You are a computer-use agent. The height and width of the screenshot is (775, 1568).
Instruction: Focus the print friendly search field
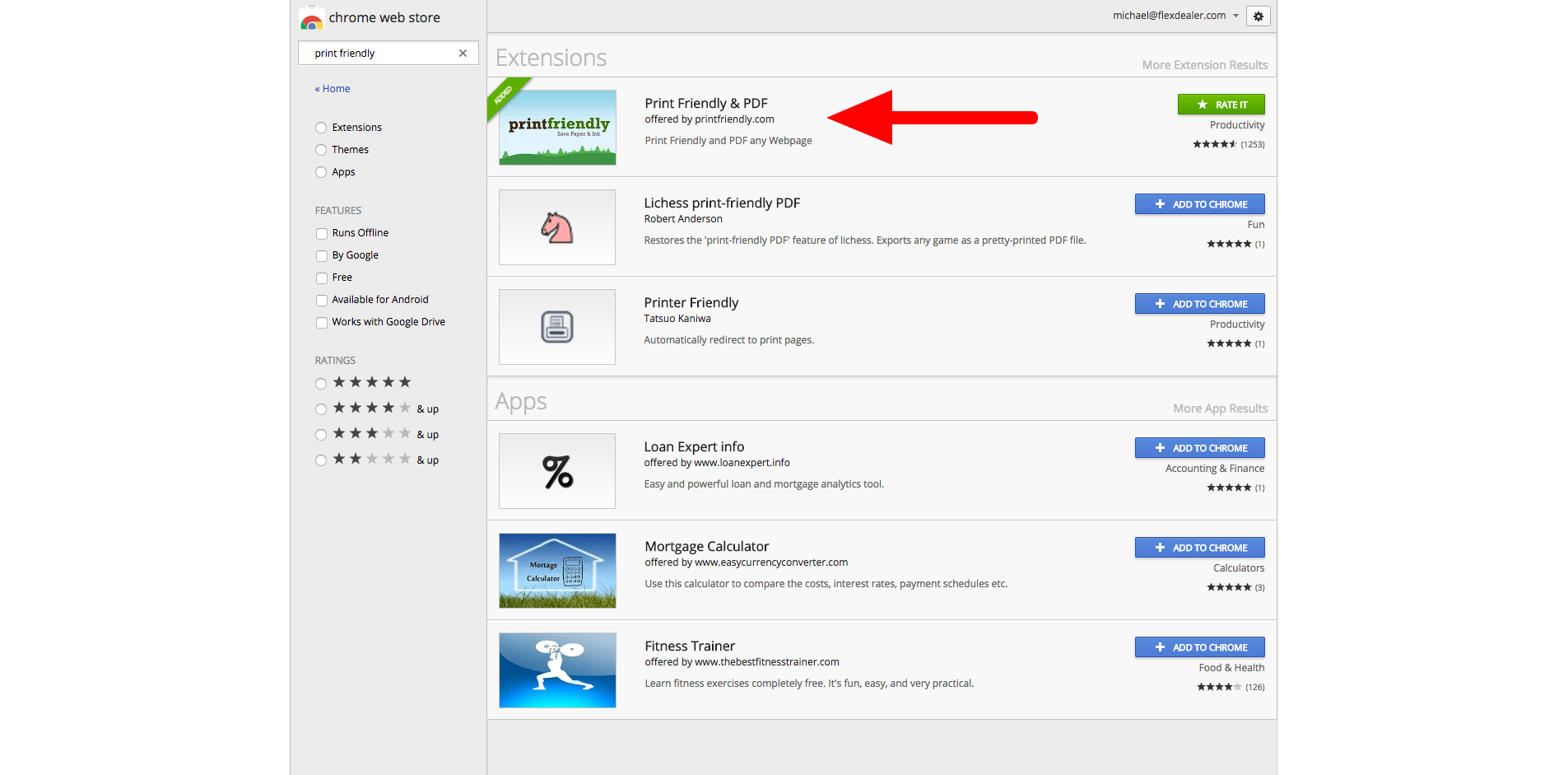[380, 54]
